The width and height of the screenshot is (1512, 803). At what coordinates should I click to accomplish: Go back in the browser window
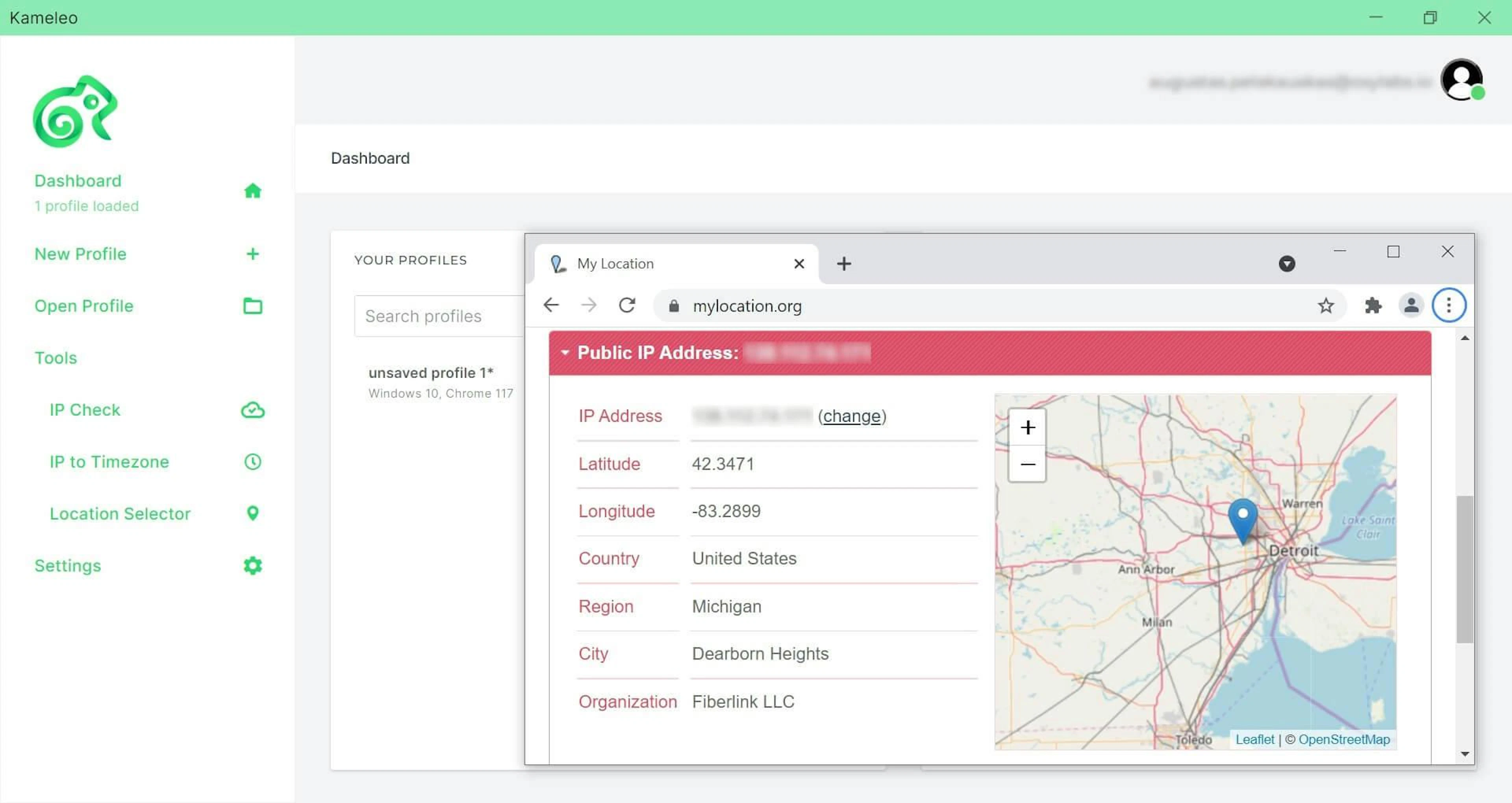pyautogui.click(x=551, y=305)
